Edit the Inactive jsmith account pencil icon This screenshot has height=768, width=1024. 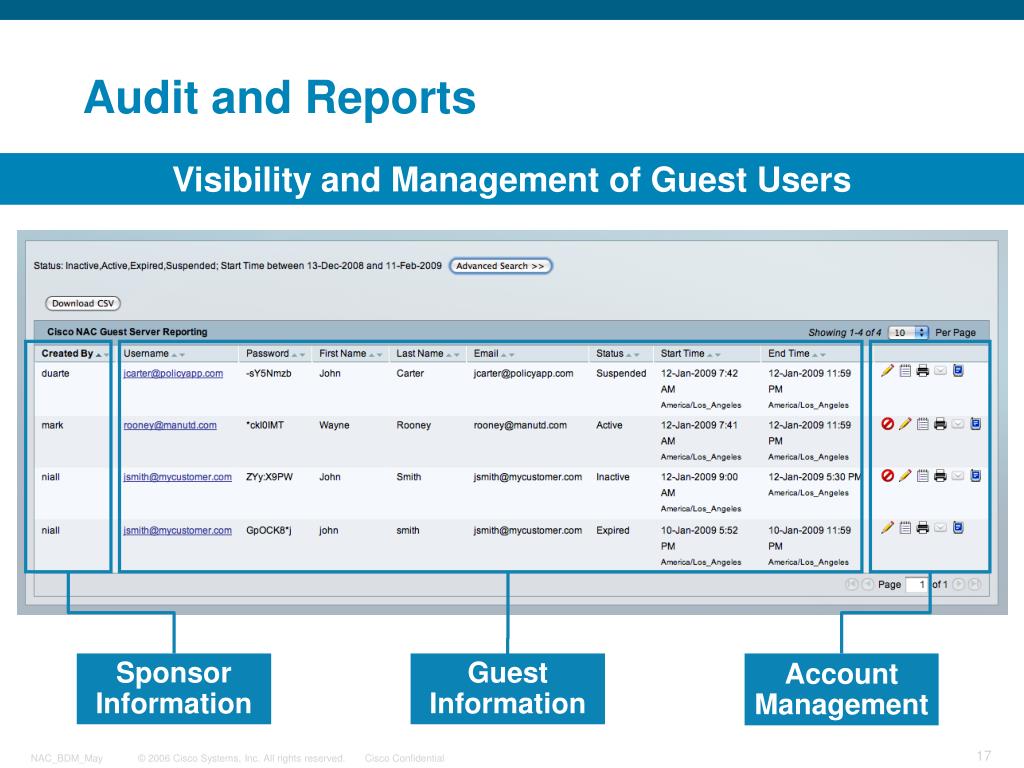point(904,475)
